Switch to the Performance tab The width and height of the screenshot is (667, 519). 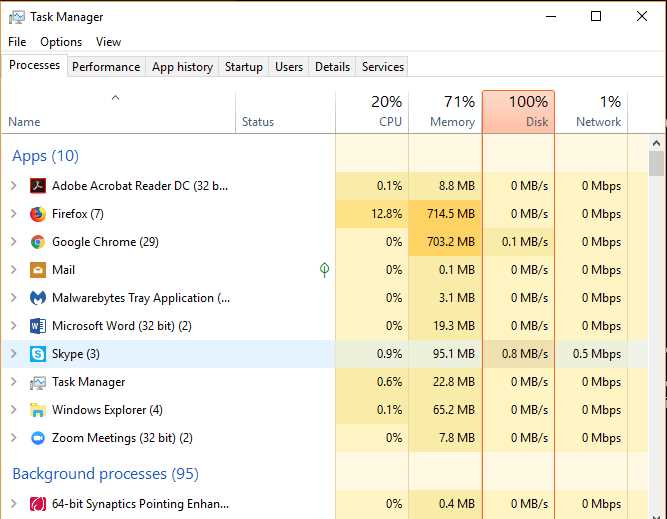pos(106,67)
